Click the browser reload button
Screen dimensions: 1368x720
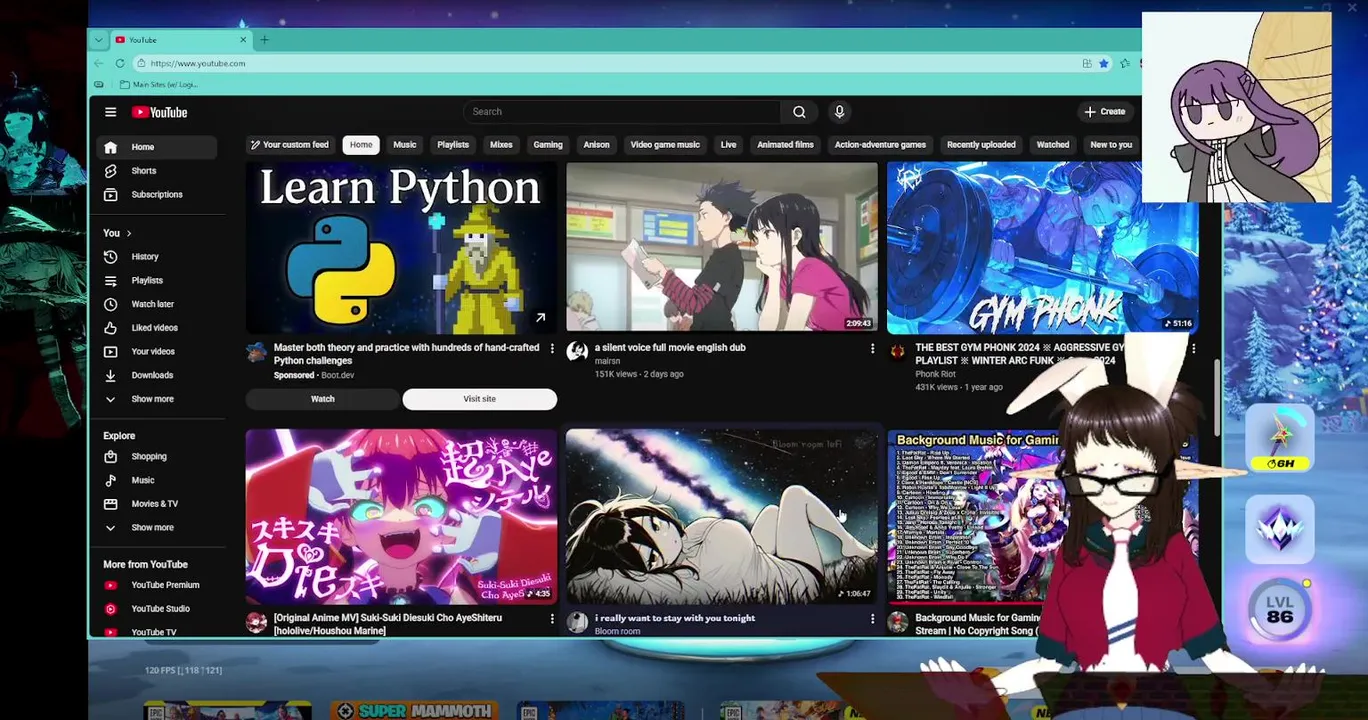pyautogui.click(x=120, y=63)
